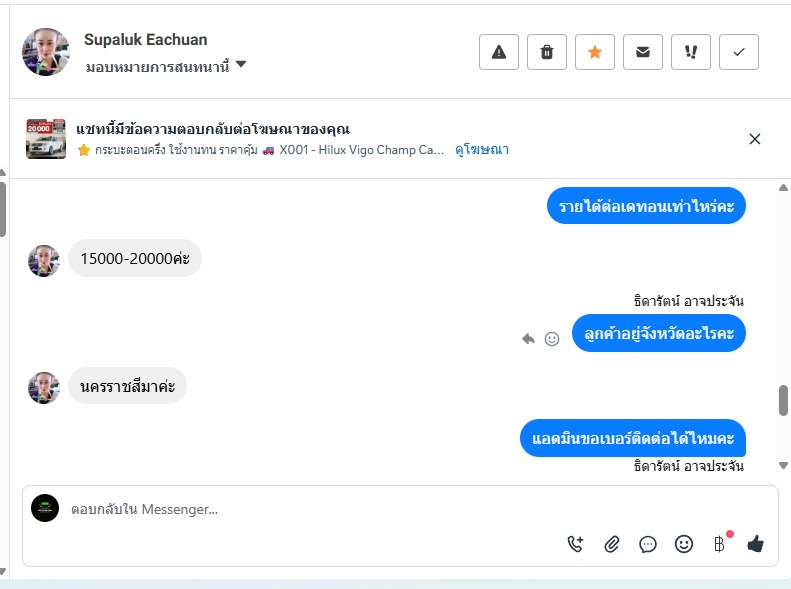Click the Supaluk Eachuan contact name
Image resolution: width=791 pixels, height=589 pixels.
pos(146,40)
